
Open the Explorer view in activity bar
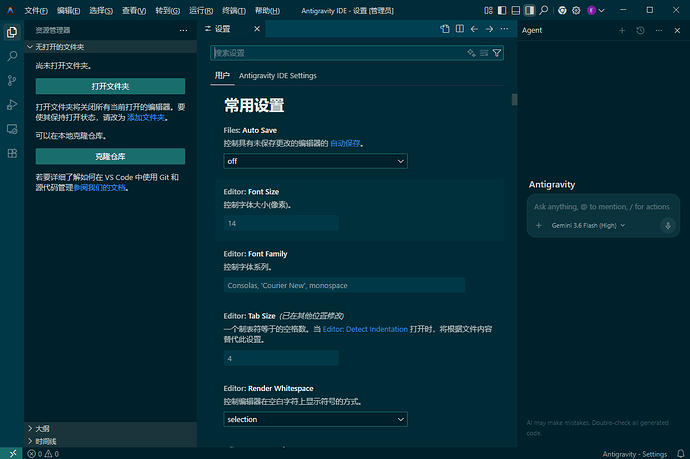[x=12, y=32]
